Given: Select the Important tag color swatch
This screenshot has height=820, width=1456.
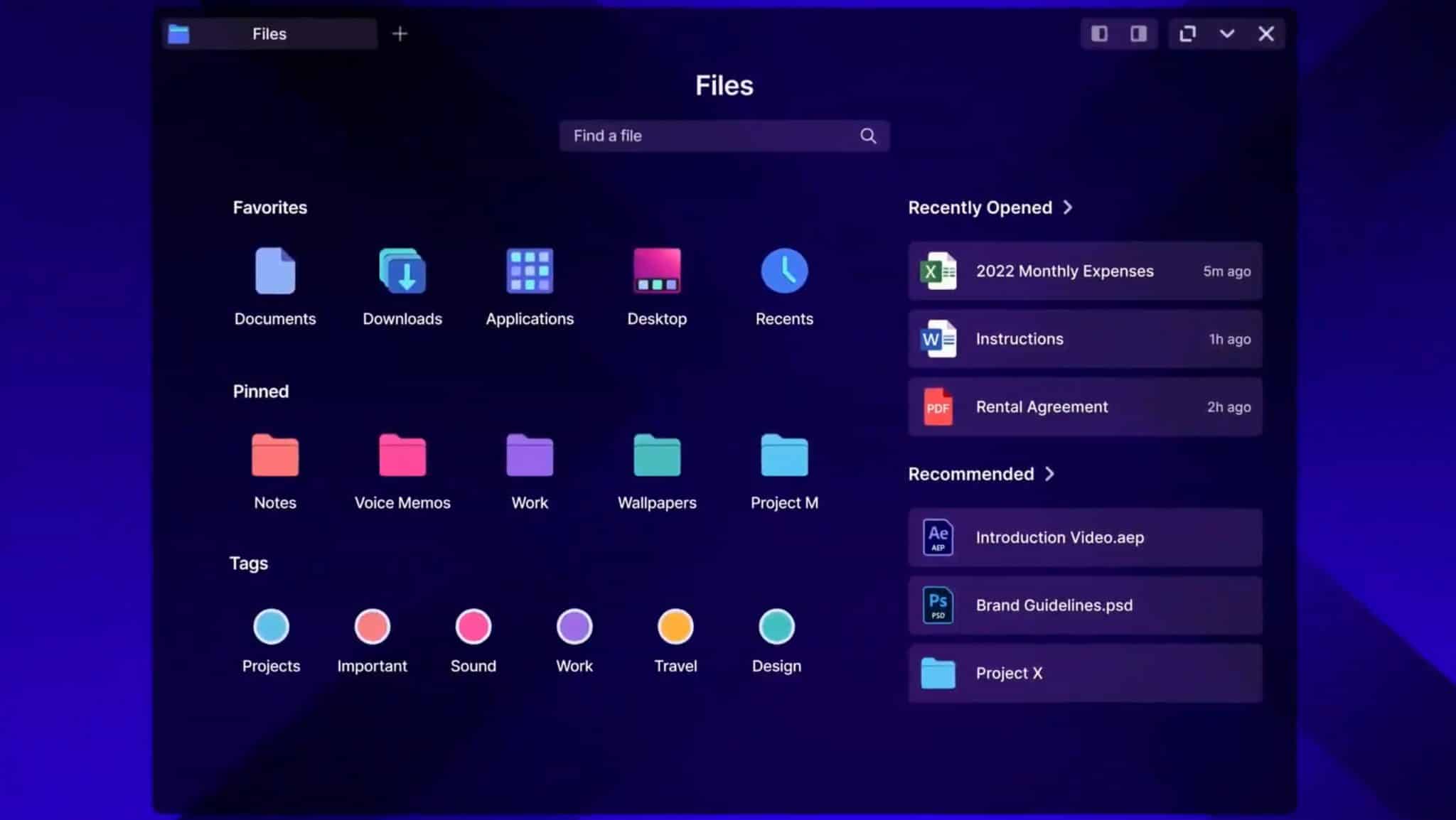Looking at the screenshot, I should pyautogui.click(x=371, y=626).
